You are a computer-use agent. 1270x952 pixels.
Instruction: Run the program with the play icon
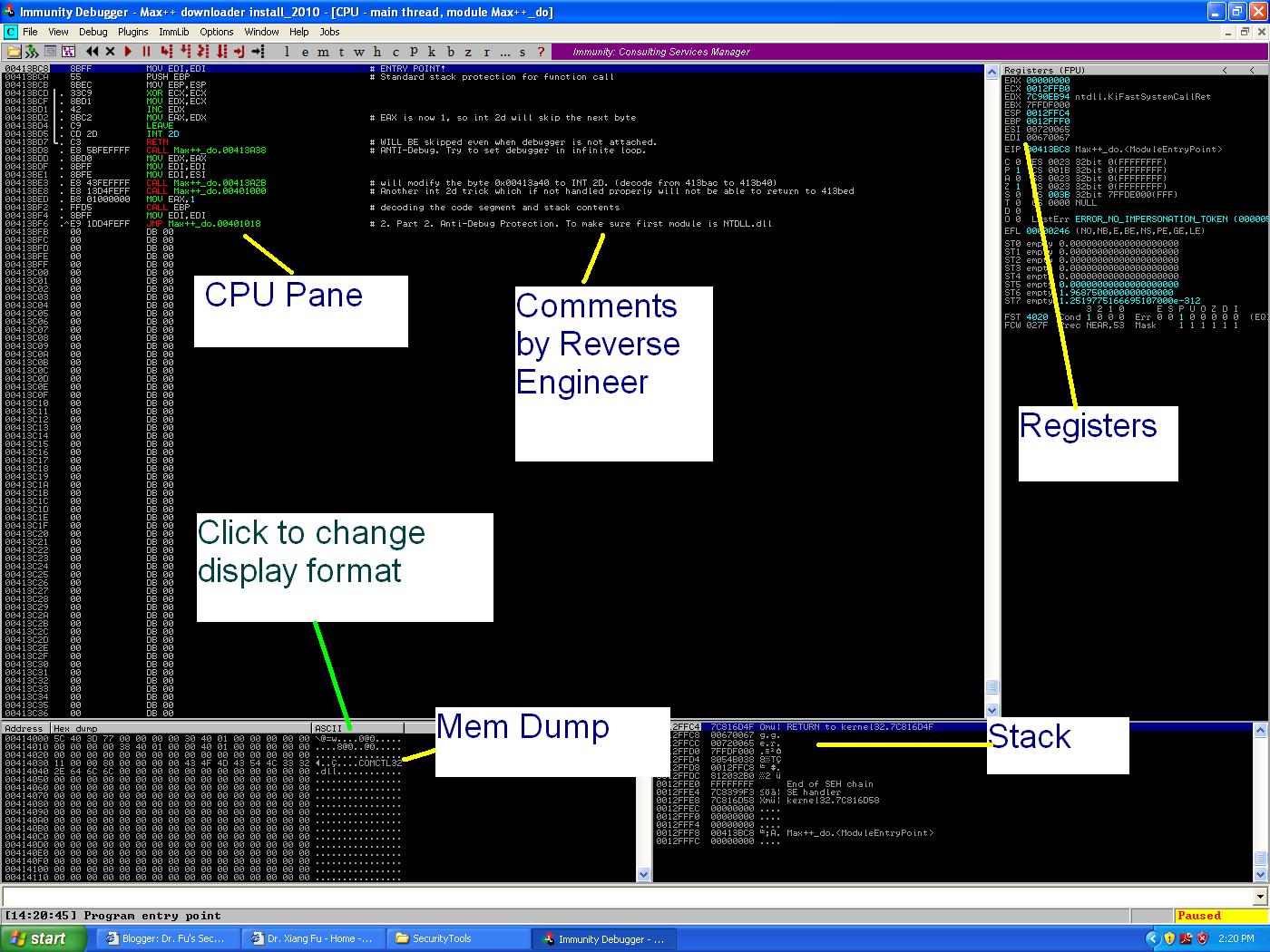point(128,52)
